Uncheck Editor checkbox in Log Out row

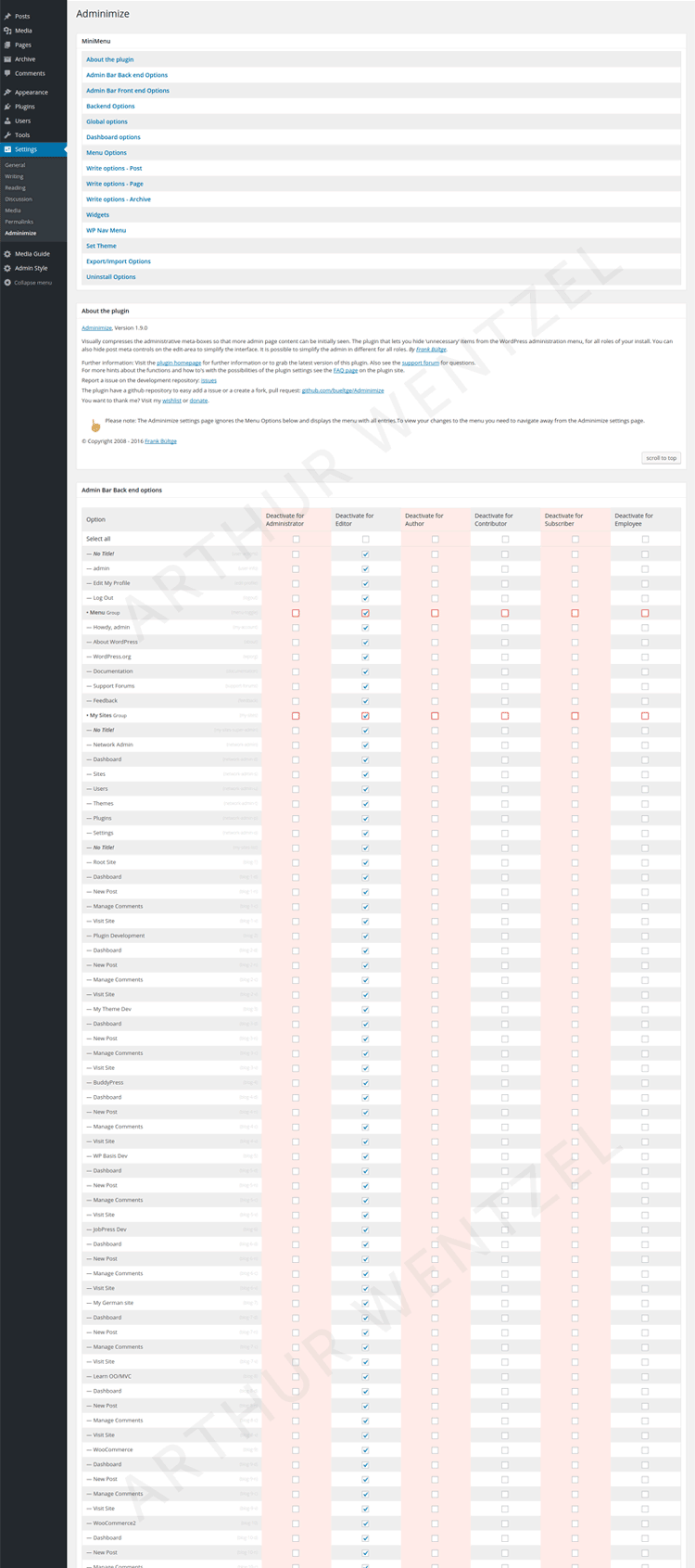365,598
